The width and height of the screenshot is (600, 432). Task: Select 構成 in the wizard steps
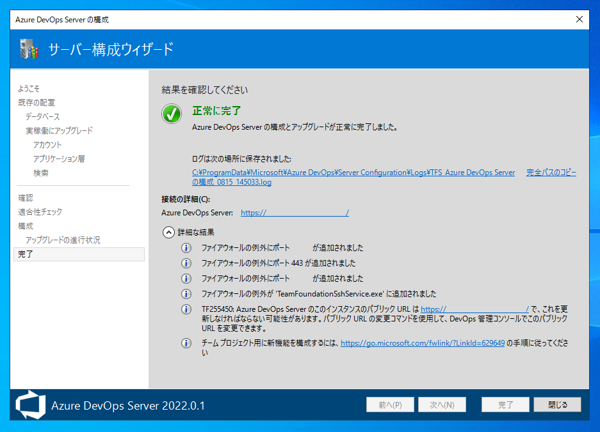tap(26, 226)
